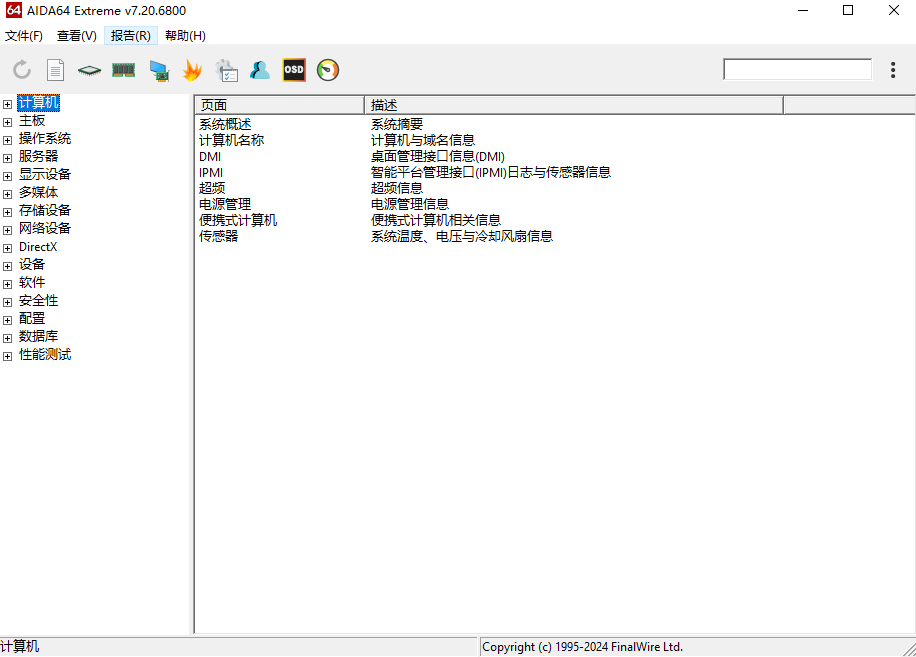Expand the 主板 tree node
The image size is (916, 657).
click(7, 121)
